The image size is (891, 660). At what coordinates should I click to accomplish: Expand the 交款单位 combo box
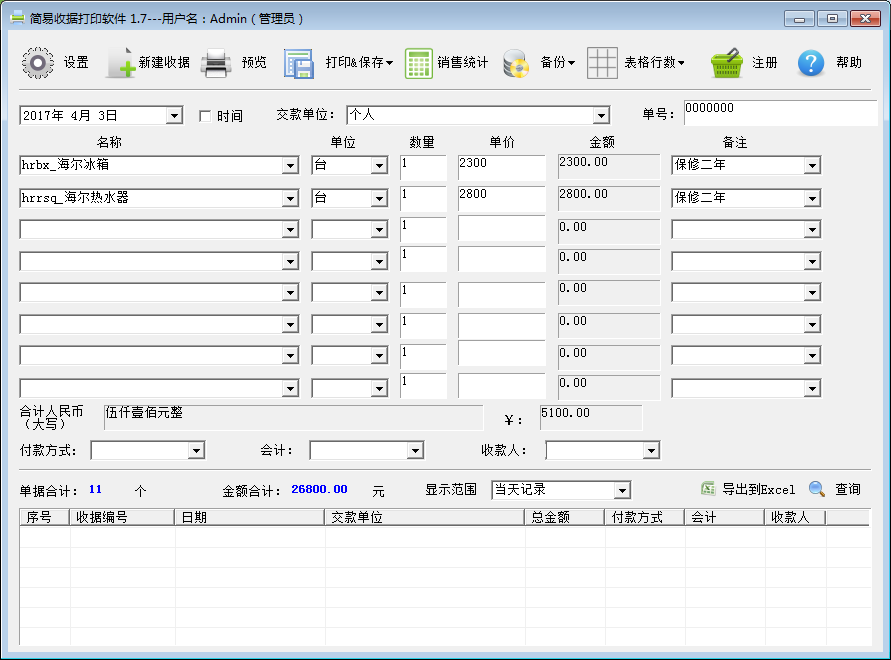601,115
